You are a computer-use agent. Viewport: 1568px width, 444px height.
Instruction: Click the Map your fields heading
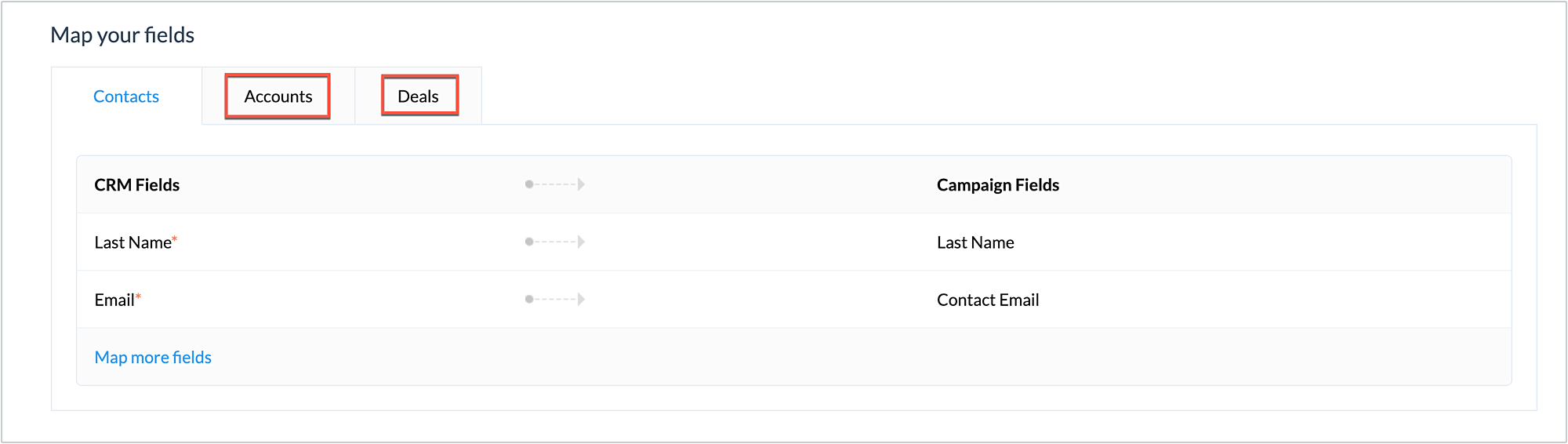coord(122,35)
